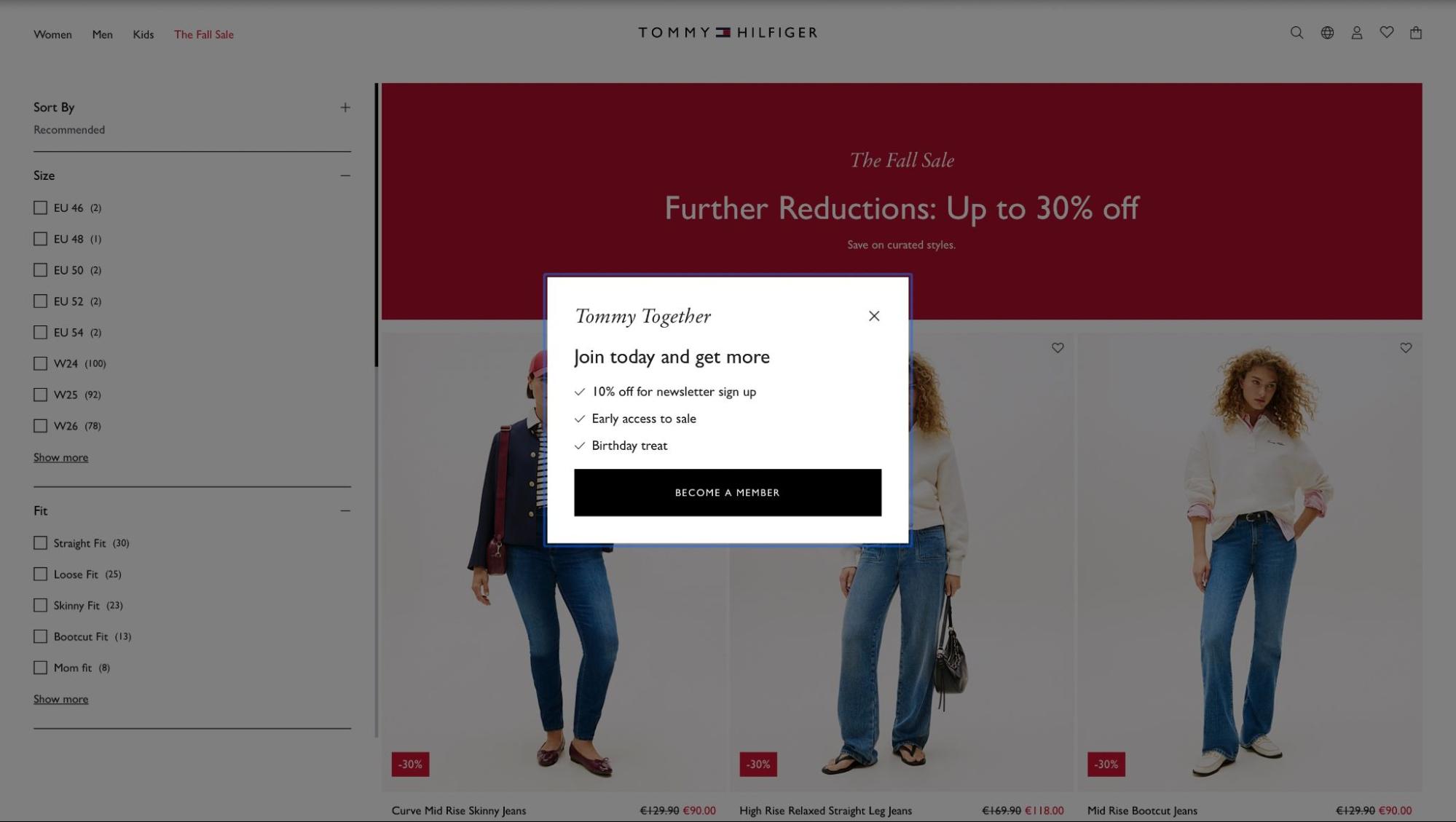Open the search magnifier icon
The height and width of the screenshot is (822, 1456).
pos(1296,33)
